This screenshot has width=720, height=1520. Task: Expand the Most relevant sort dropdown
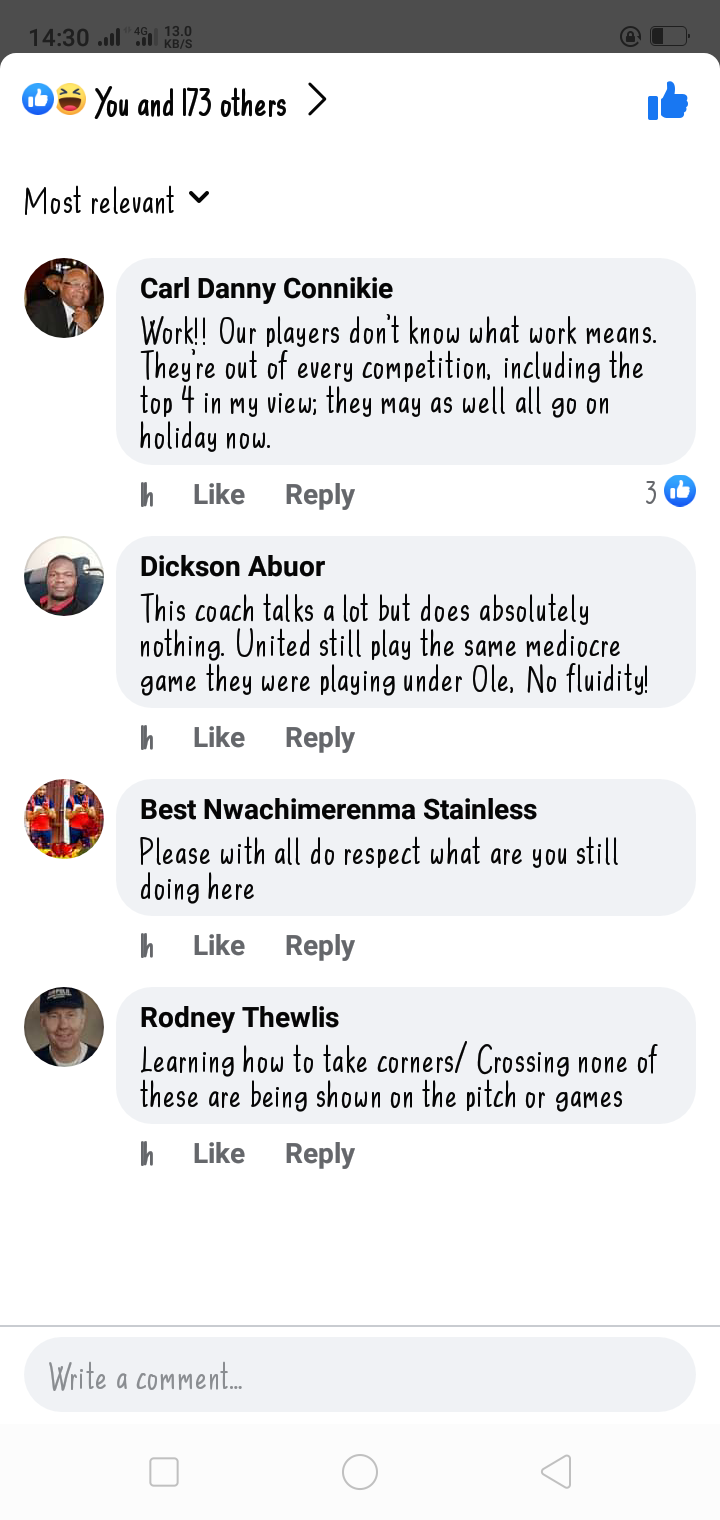(x=117, y=201)
